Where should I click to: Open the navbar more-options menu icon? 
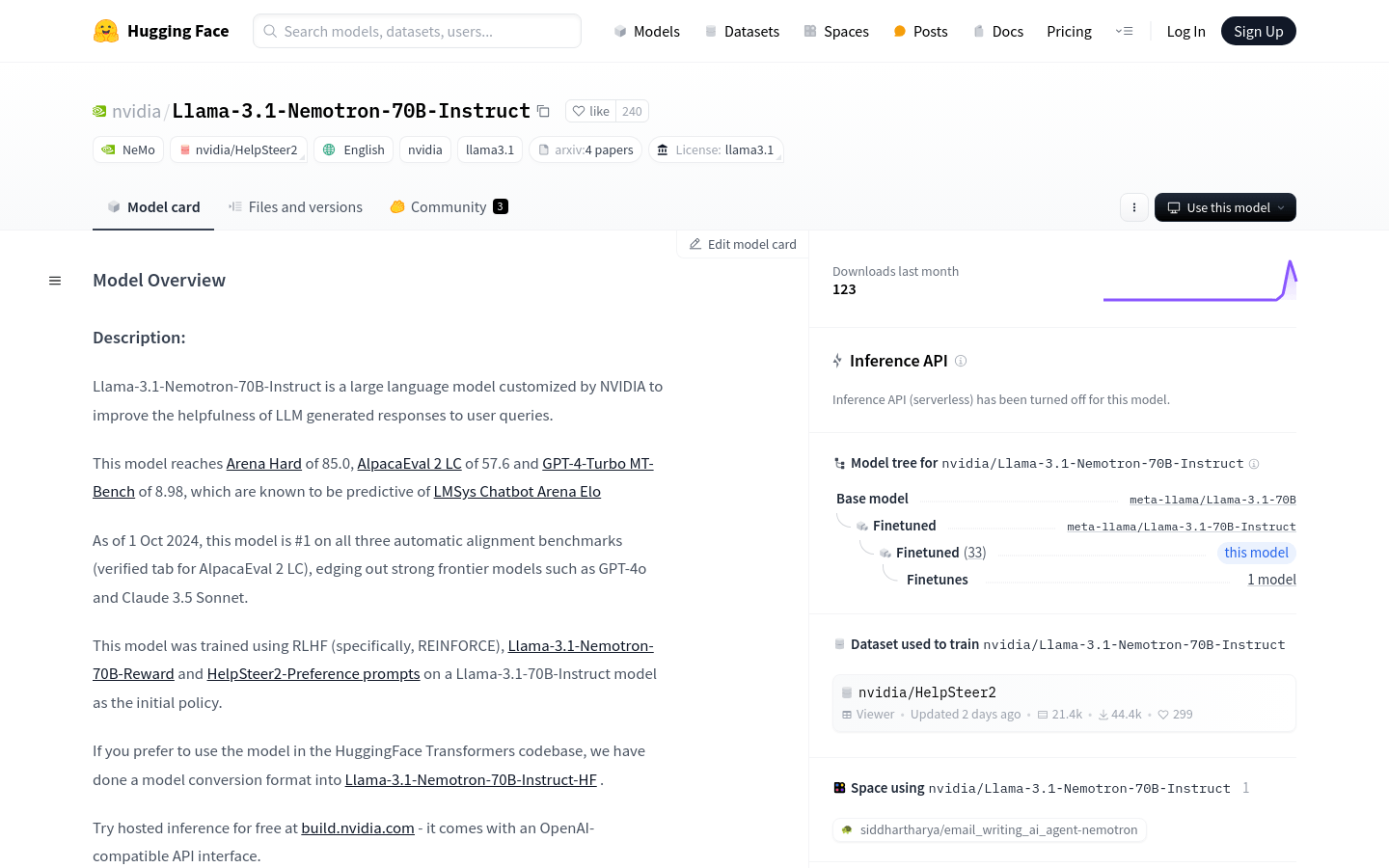(x=1125, y=31)
